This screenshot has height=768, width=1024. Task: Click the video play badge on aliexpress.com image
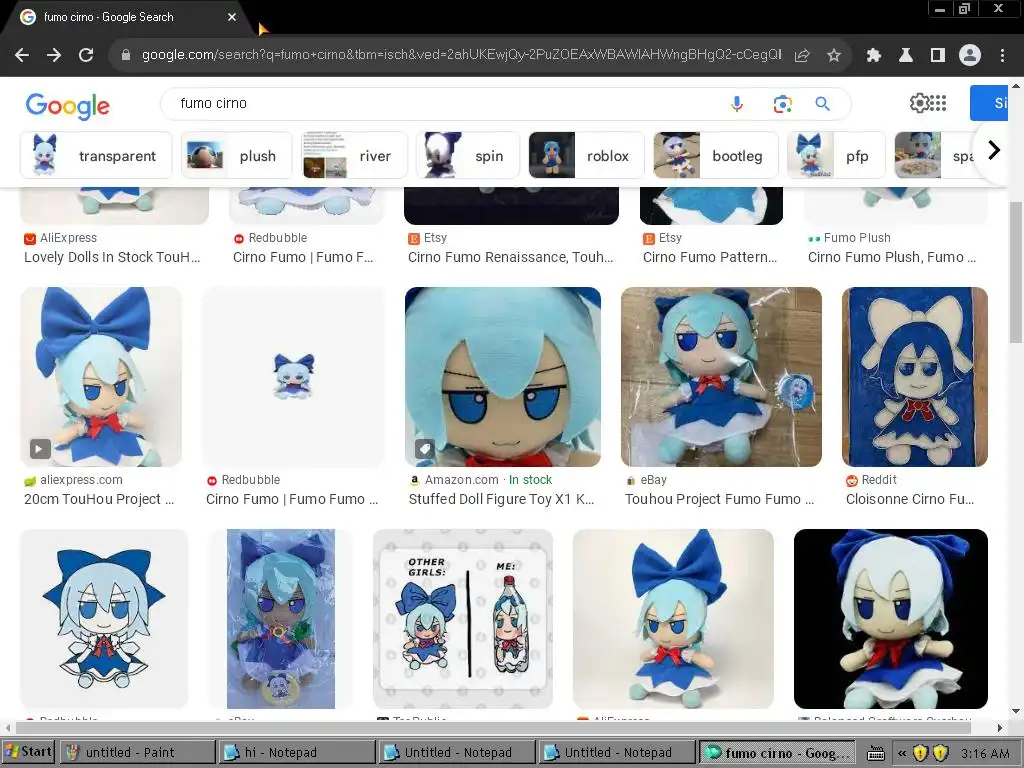[x=40, y=449]
